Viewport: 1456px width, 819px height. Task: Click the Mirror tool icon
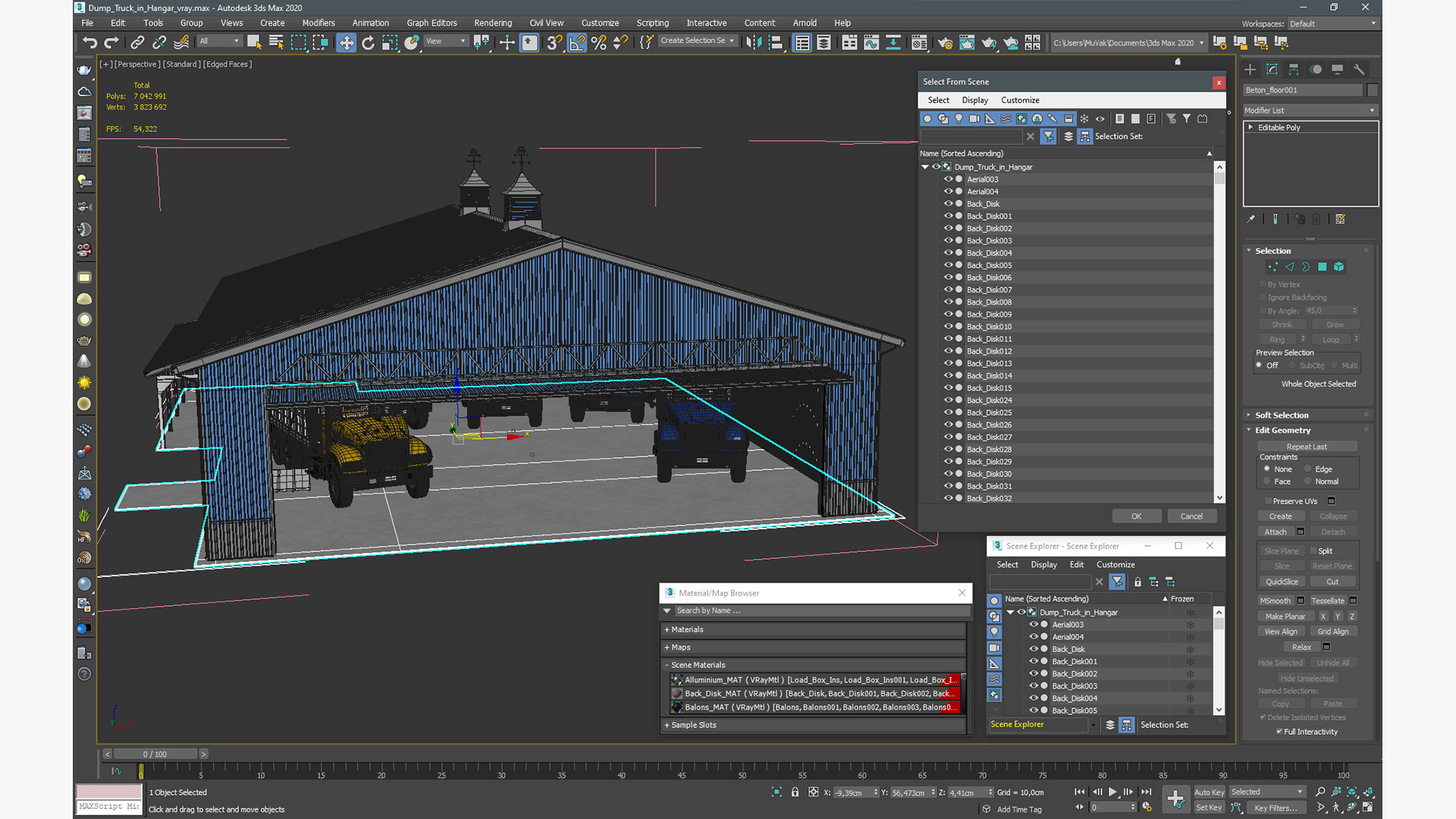(x=753, y=42)
